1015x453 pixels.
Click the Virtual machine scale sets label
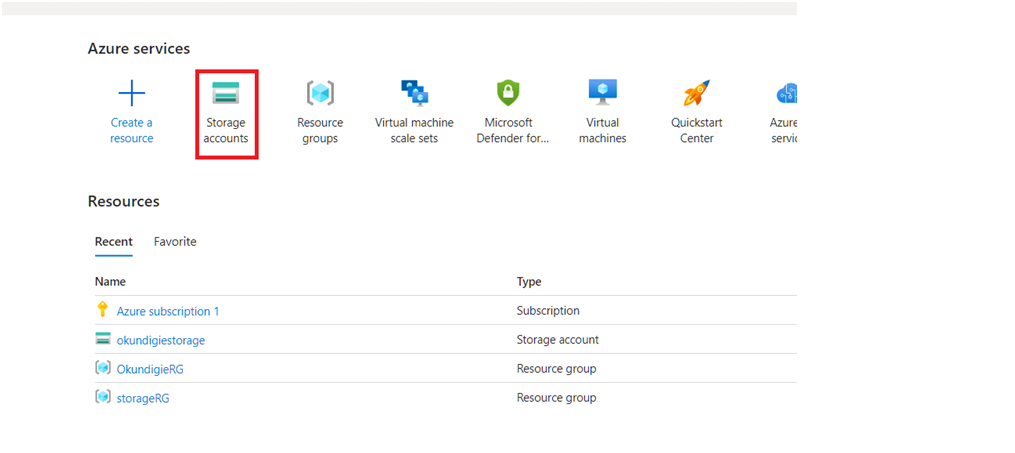pos(414,131)
